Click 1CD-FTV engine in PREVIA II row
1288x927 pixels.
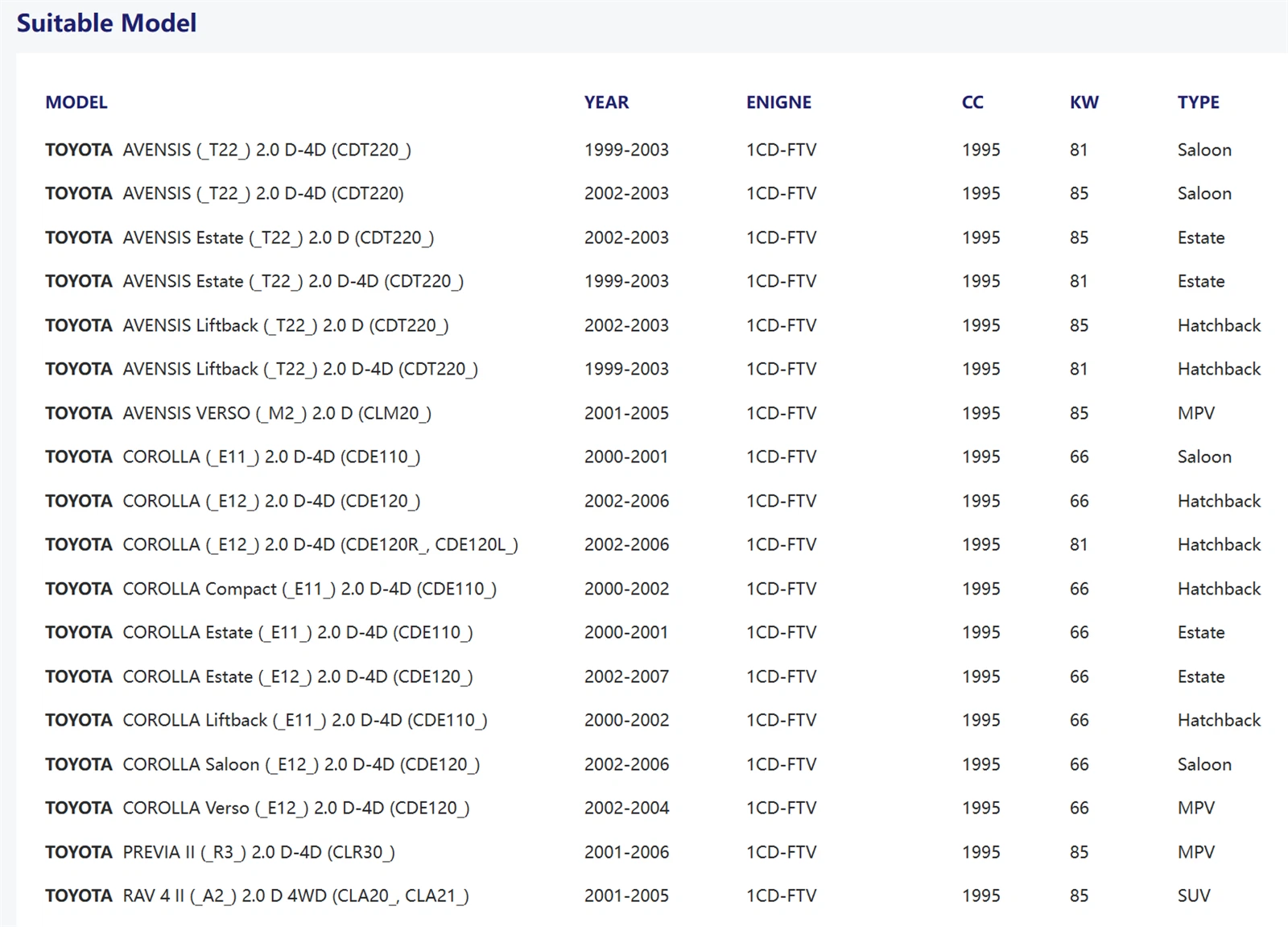point(781,852)
